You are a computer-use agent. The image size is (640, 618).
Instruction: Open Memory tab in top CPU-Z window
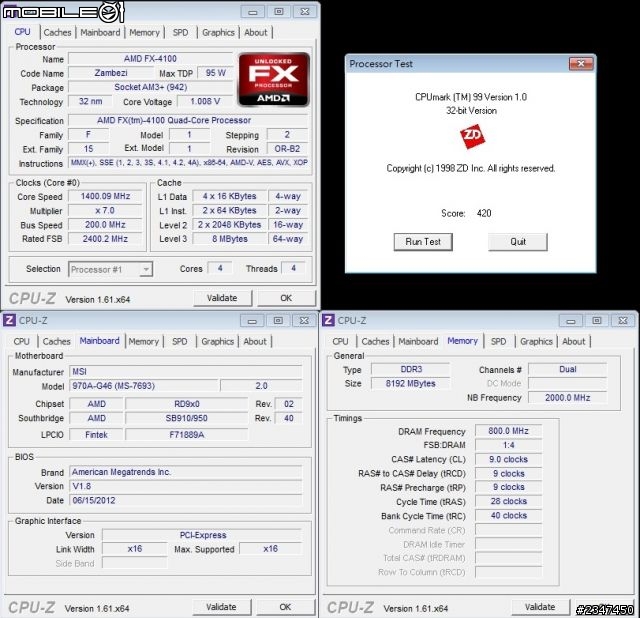coord(144,32)
